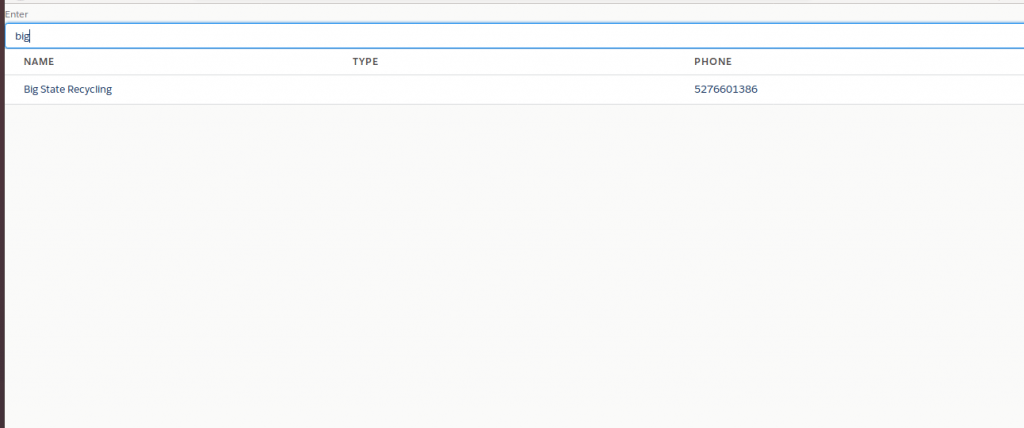This screenshot has width=1024, height=428.
Task: Sort by the NAME column header
Action: coord(39,62)
